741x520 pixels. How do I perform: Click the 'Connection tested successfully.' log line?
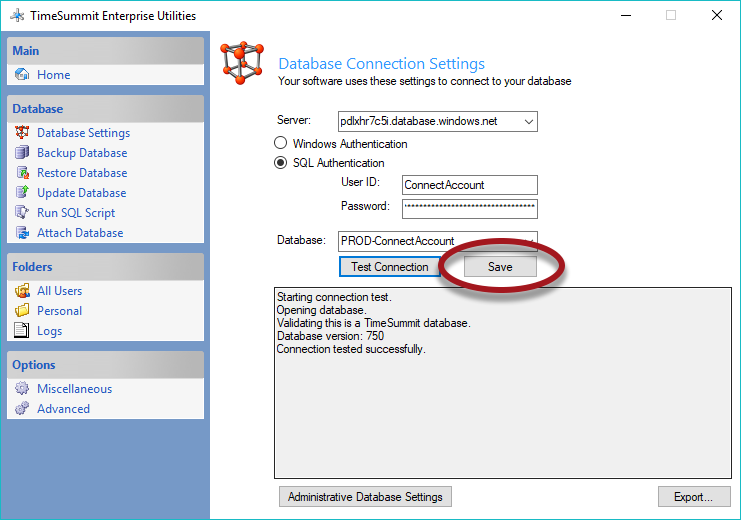(x=351, y=349)
